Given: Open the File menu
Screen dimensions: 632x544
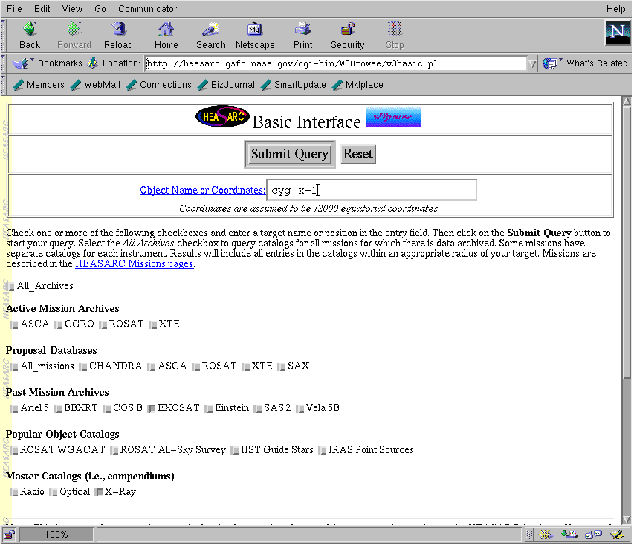Looking at the screenshot, I should coord(15,8).
